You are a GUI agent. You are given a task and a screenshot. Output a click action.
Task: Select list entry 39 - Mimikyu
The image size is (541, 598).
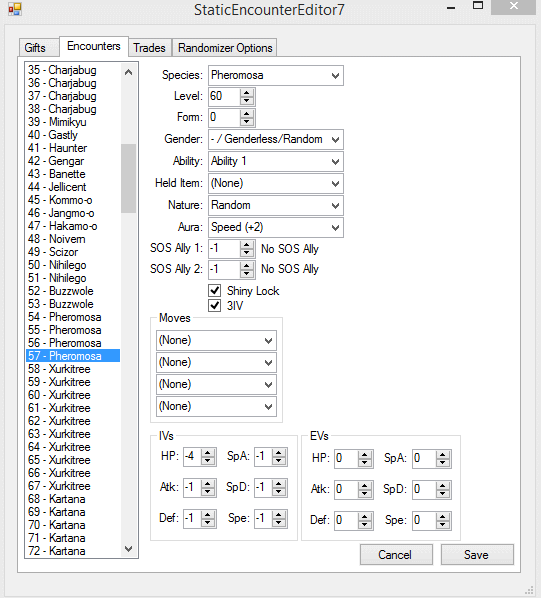point(73,122)
